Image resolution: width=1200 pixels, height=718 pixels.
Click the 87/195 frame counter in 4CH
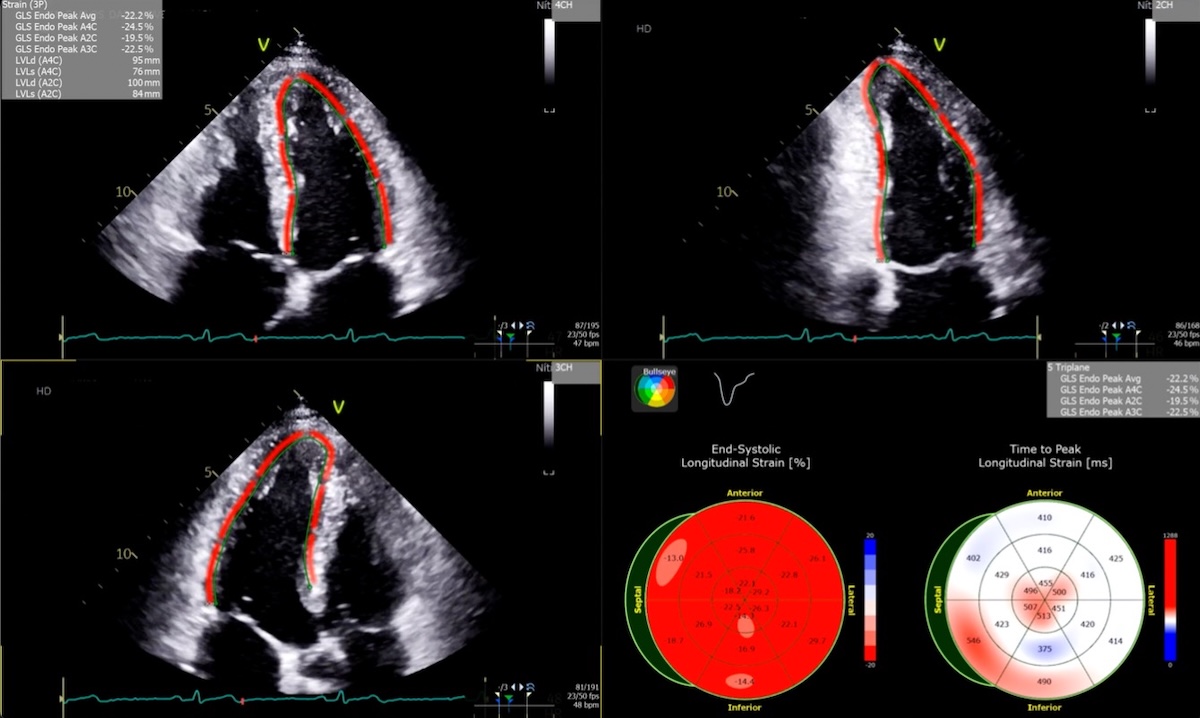[586, 325]
